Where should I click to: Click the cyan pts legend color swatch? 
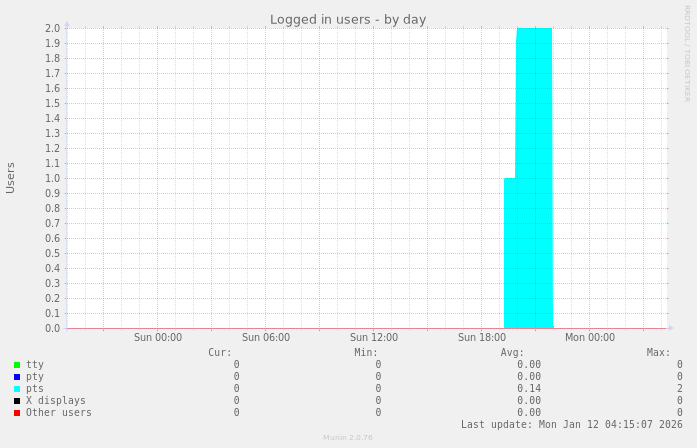point(17,389)
